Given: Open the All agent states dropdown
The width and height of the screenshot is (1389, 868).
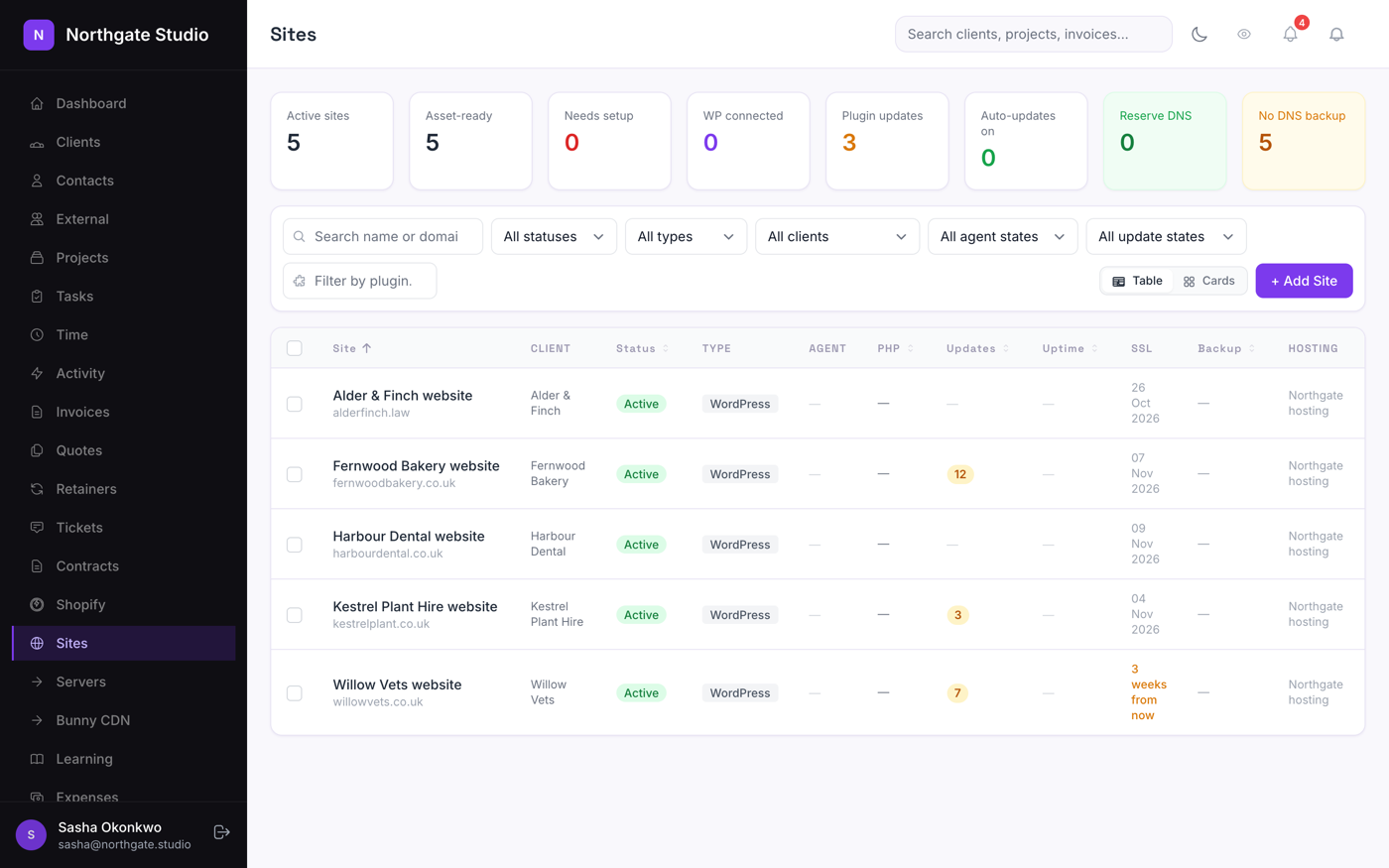Looking at the screenshot, I should click(x=1002, y=237).
